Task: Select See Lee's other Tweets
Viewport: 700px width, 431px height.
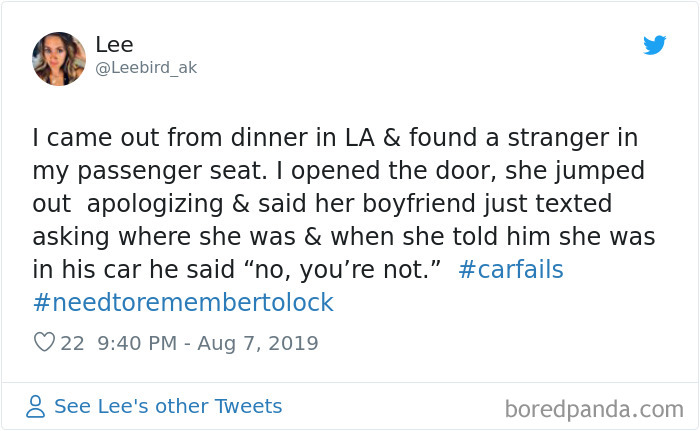Action: pyautogui.click(x=167, y=406)
